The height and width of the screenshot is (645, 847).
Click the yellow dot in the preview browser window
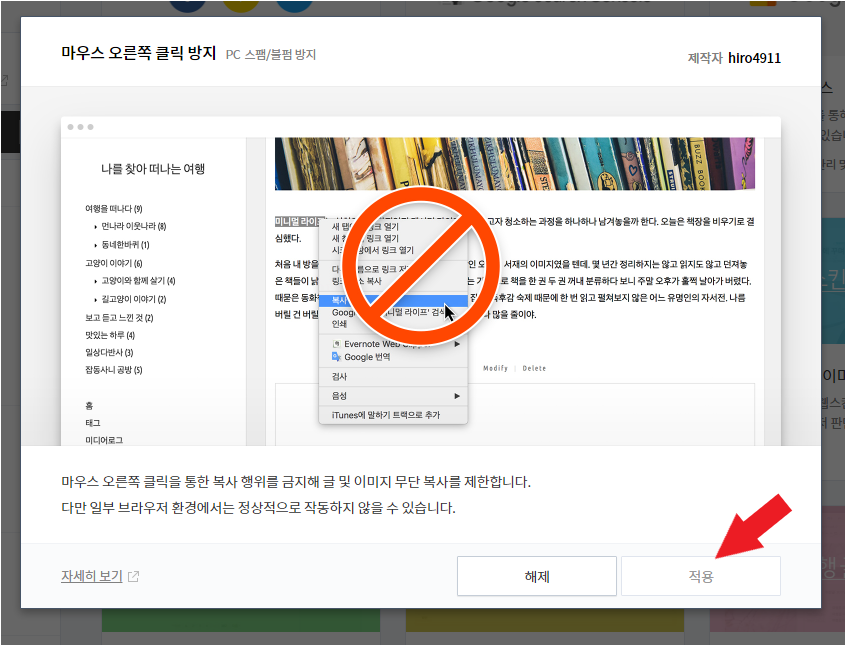pyautogui.click(x=80, y=127)
